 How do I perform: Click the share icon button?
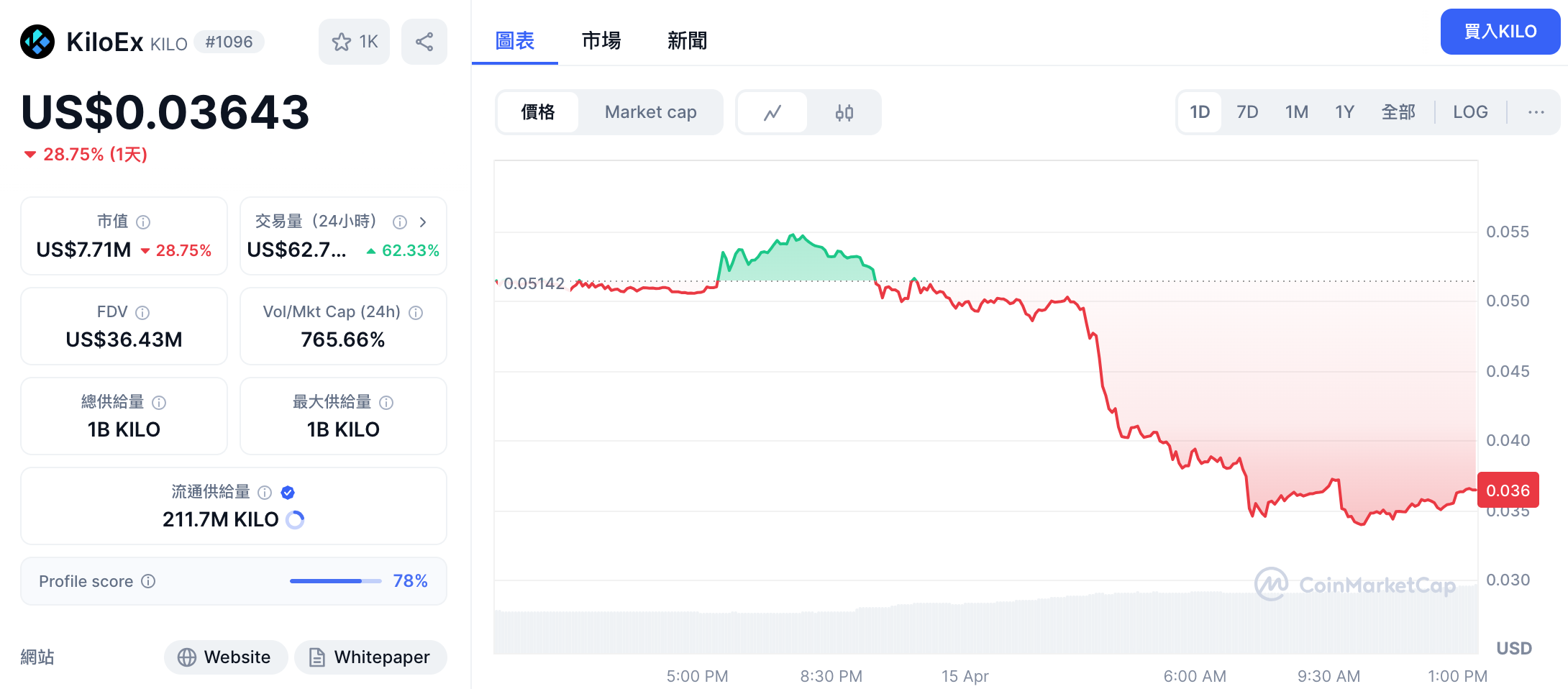click(x=424, y=42)
